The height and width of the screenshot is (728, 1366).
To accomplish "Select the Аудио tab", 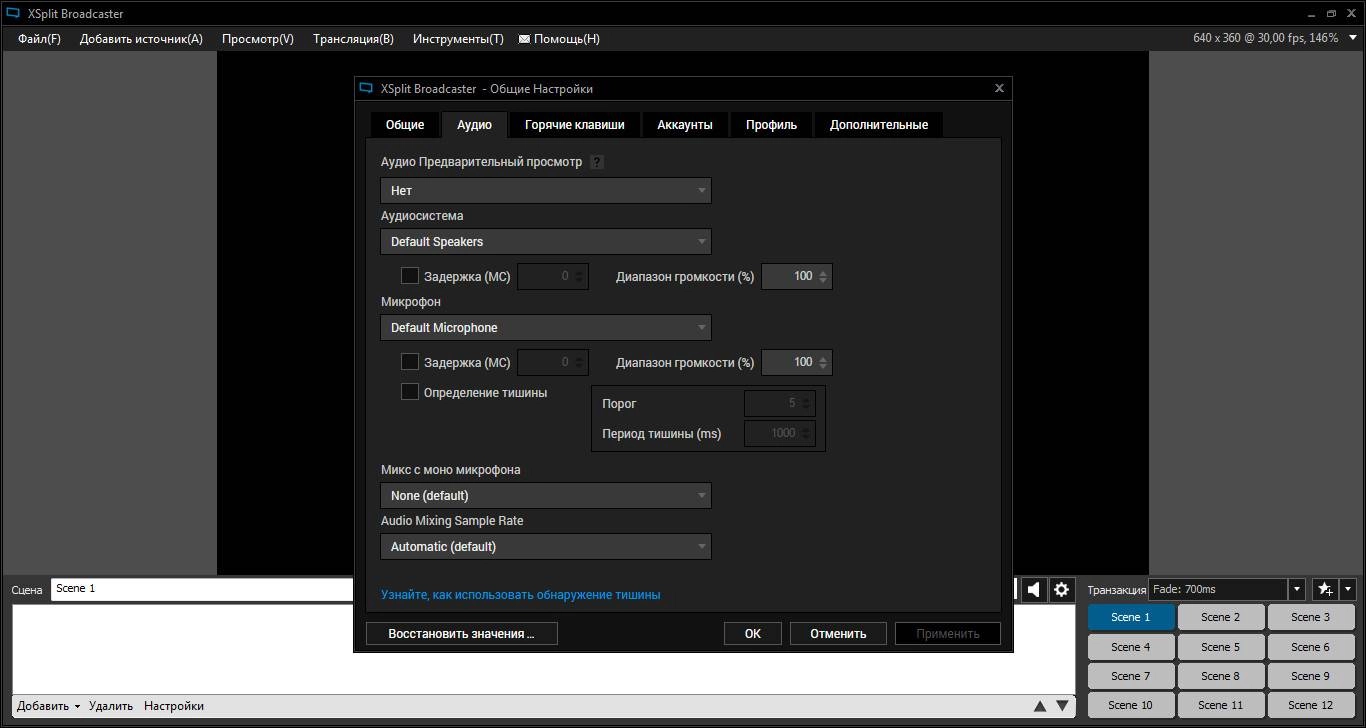I will coord(474,125).
